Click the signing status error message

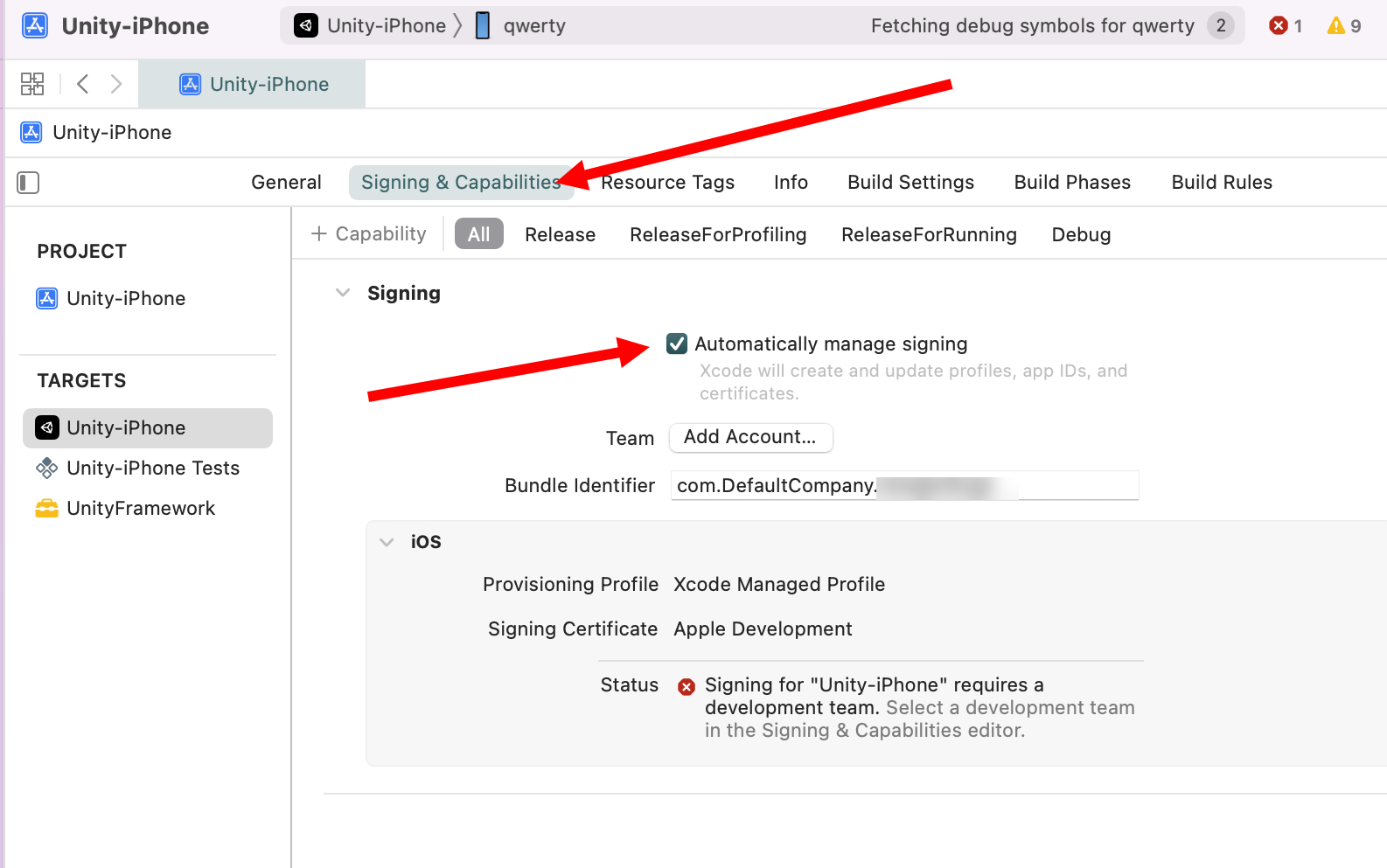920,707
